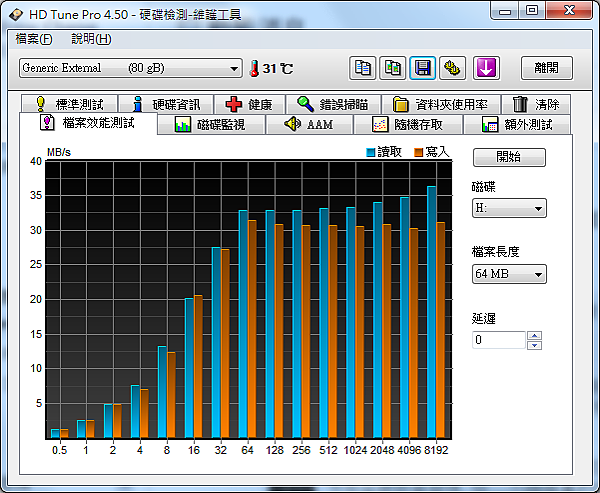Decrease 延遲 value with down arrow

pos(534,345)
